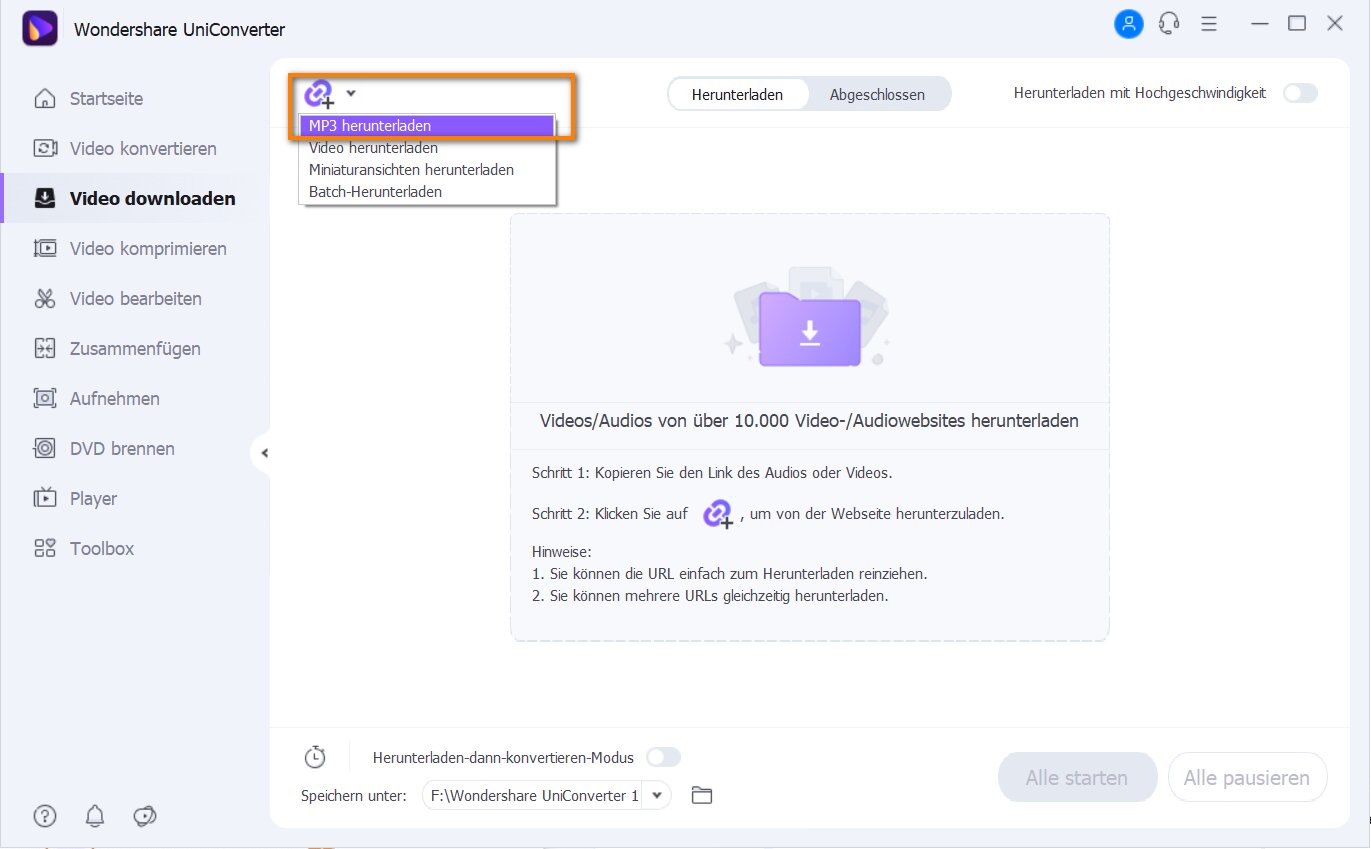Click text 'Schritt 1: Kopieren Sie den Link'
1371x849 pixels.
(712, 472)
